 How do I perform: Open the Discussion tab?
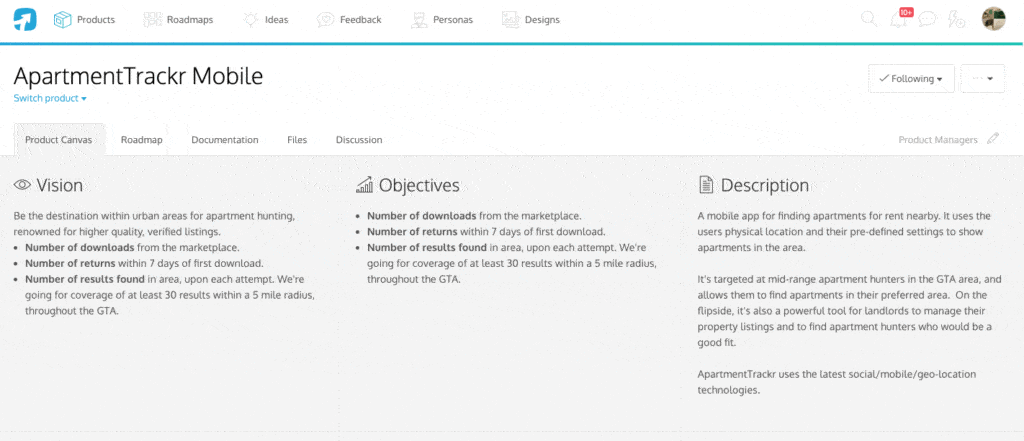[359, 140]
